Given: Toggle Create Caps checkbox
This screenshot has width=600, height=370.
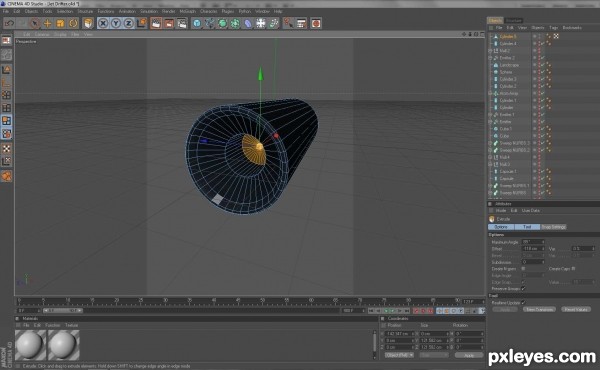Looking at the screenshot, I should (x=573, y=269).
